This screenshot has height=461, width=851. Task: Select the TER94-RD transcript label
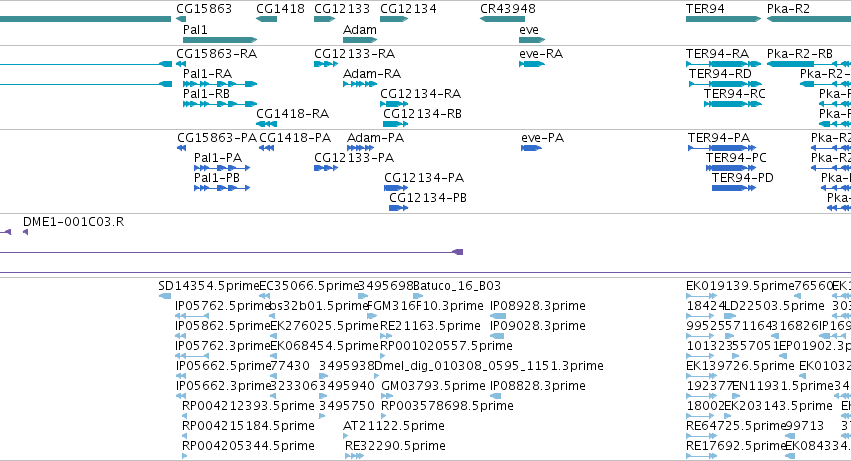(x=720, y=74)
